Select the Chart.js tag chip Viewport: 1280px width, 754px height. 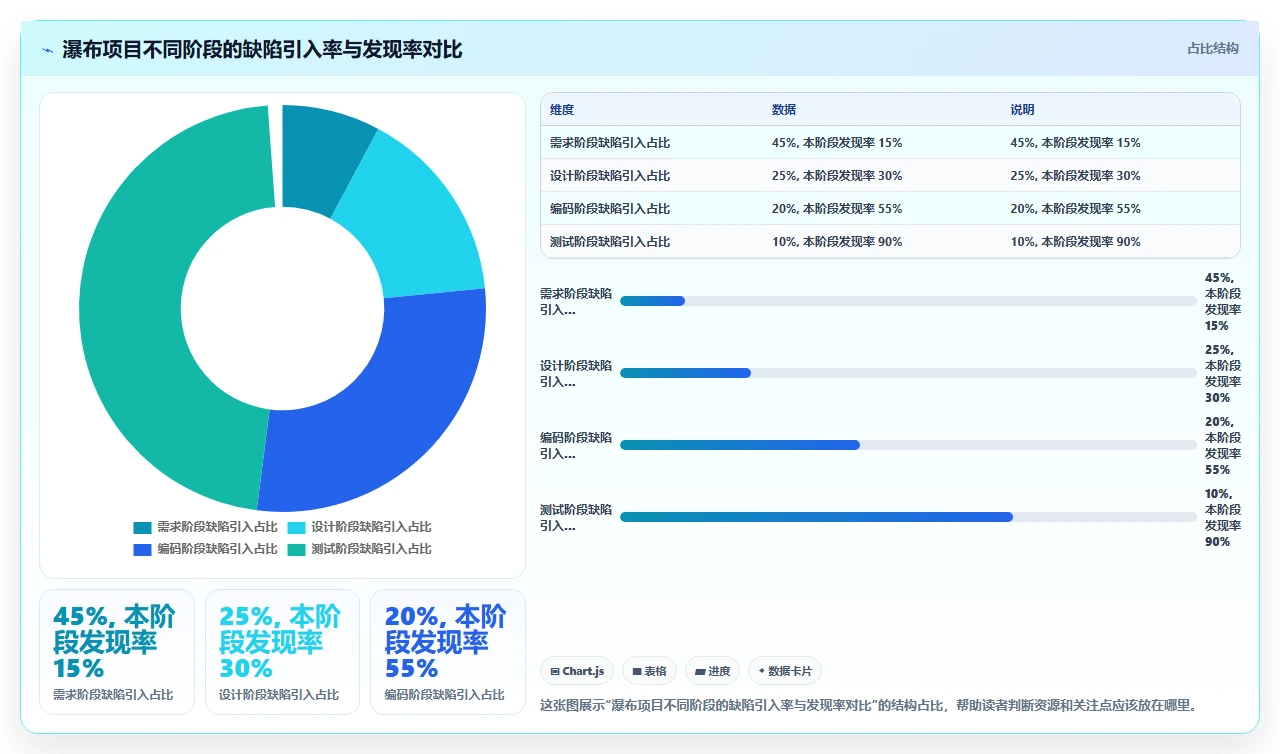pyautogui.click(x=577, y=671)
